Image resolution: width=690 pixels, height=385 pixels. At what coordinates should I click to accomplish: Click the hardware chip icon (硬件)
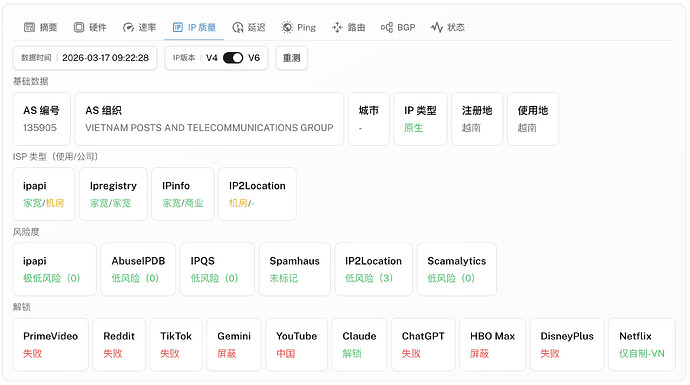(x=79, y=27)
